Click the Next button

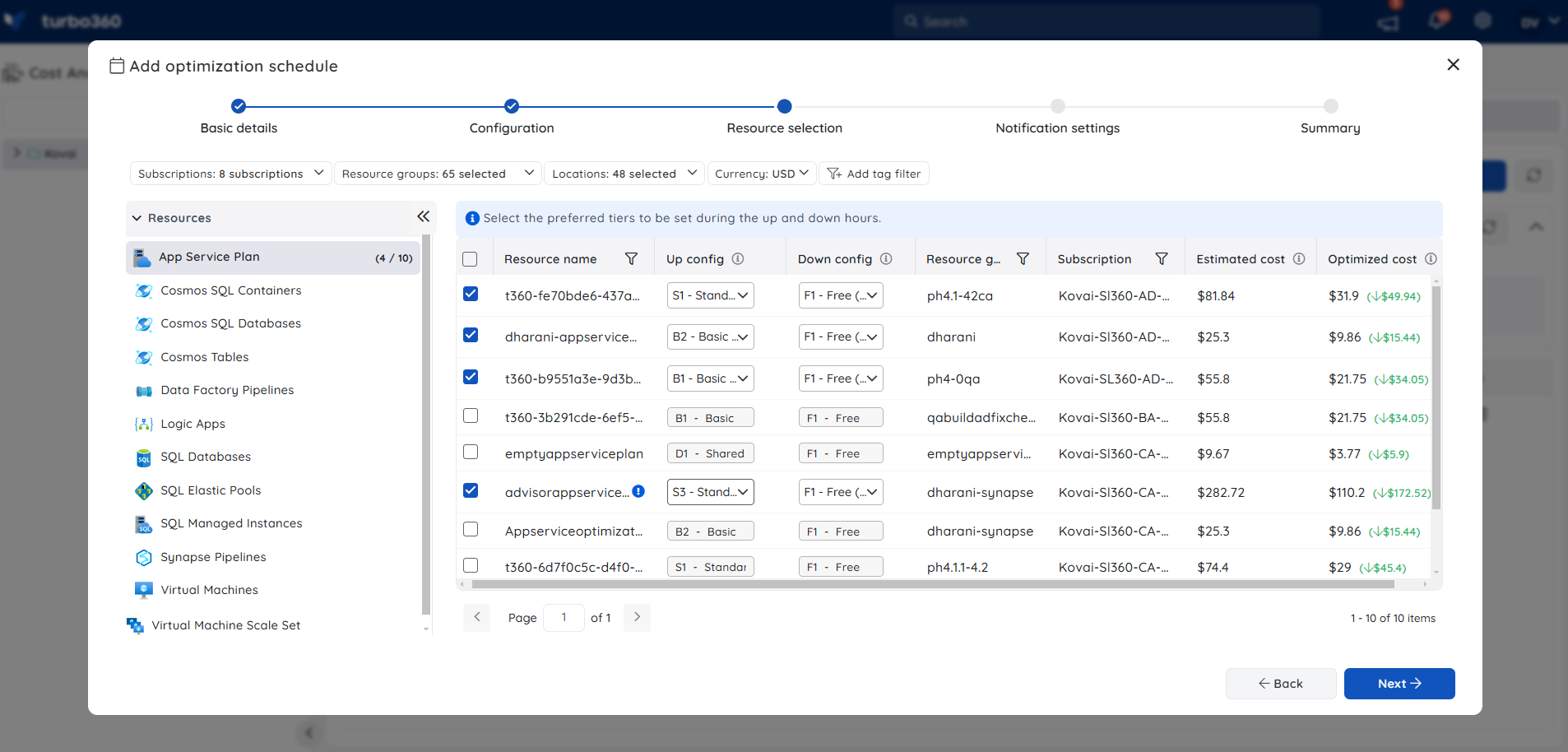[1399, 684]
